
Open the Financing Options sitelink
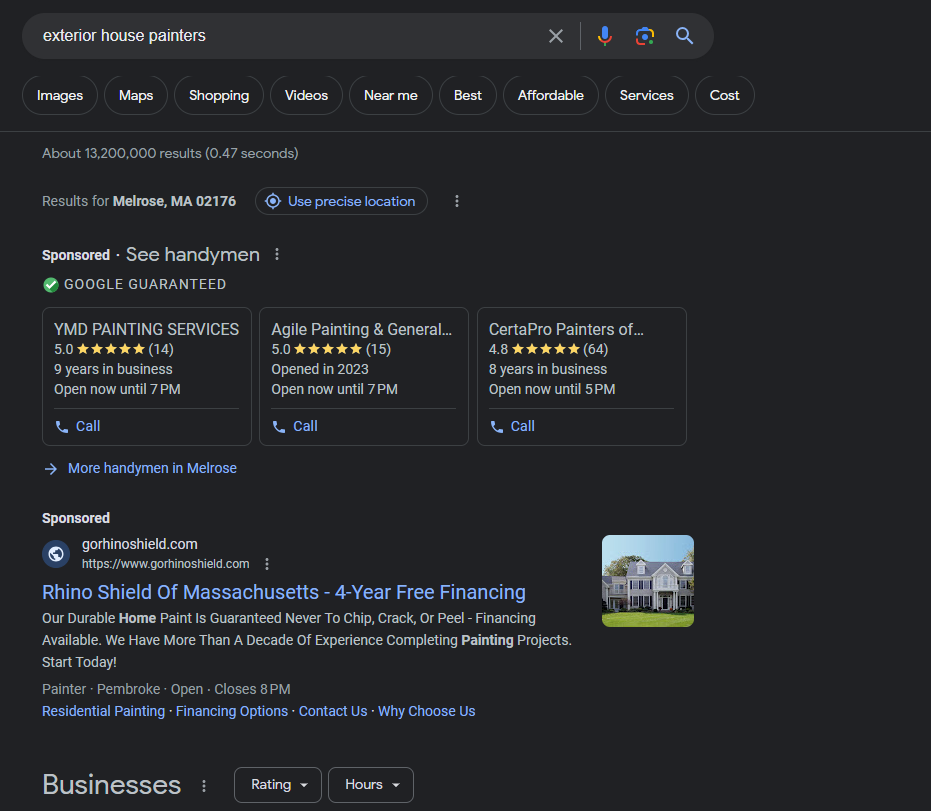tap(232, 711)
